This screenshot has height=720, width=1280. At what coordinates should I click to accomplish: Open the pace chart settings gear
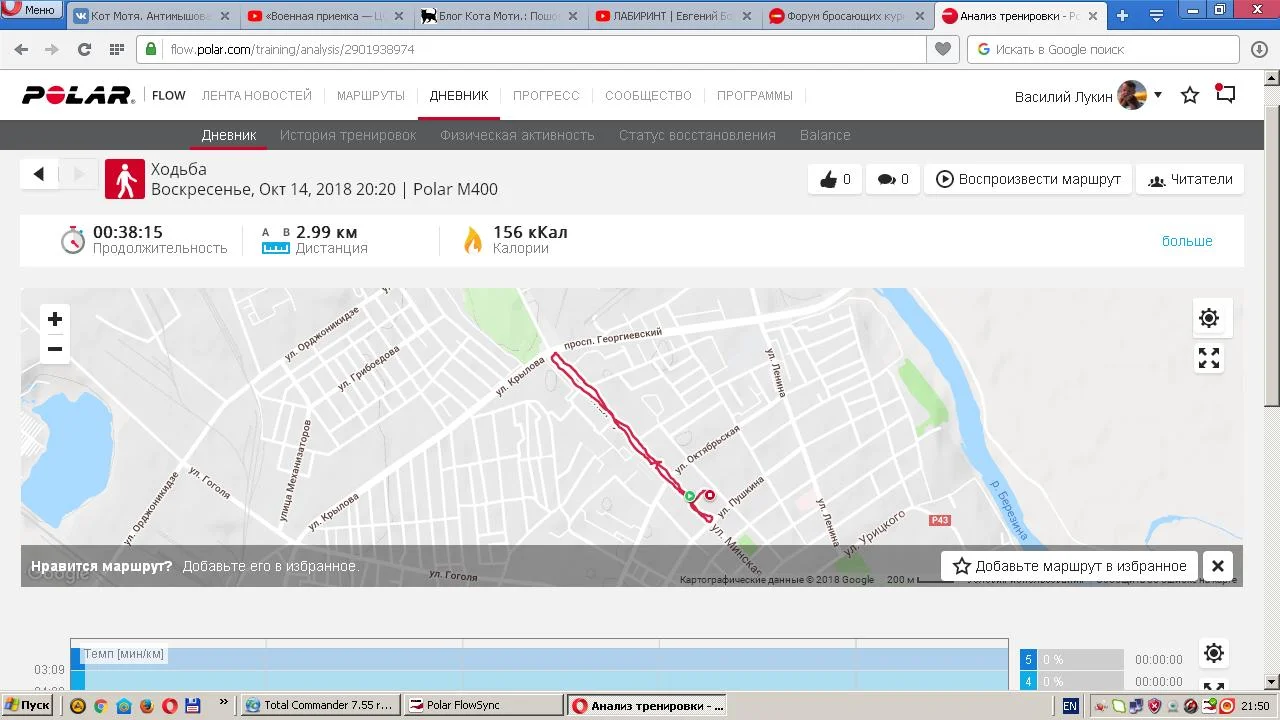coord(1214,653)
